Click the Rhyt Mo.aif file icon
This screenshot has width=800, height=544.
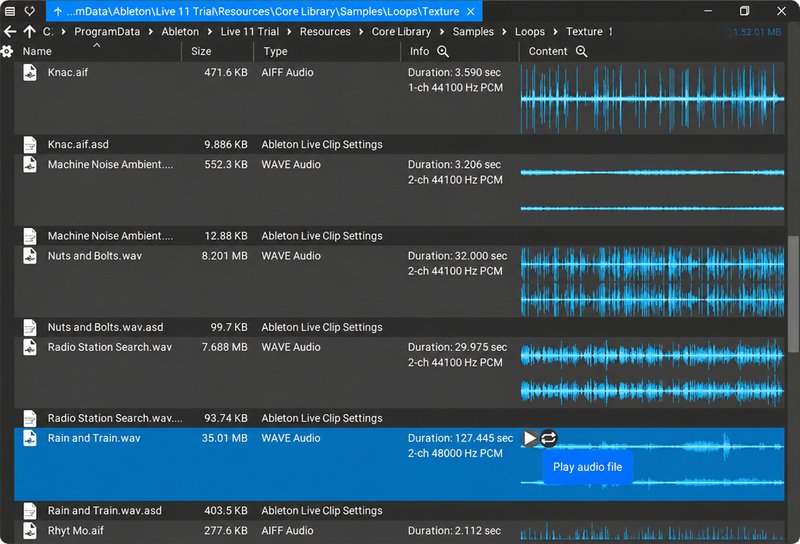[x=30, y=530]
